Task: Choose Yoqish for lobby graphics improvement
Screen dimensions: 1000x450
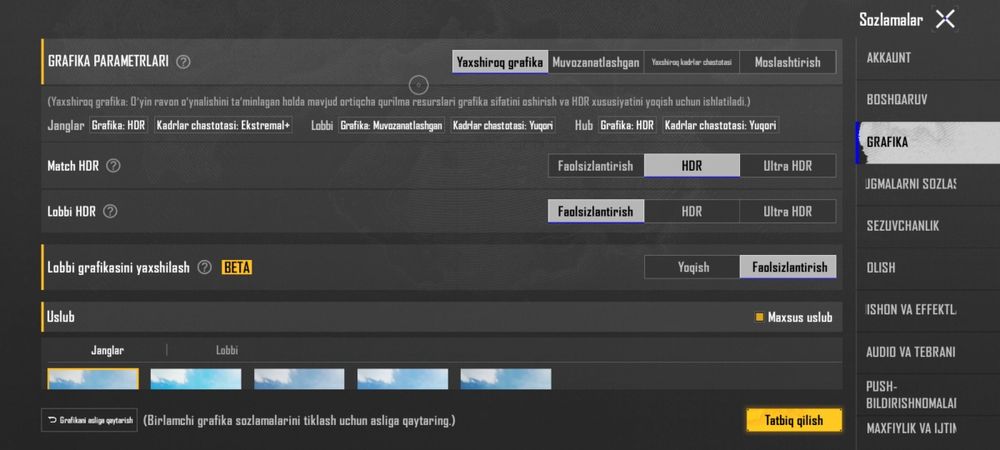Action: point(693,267)
